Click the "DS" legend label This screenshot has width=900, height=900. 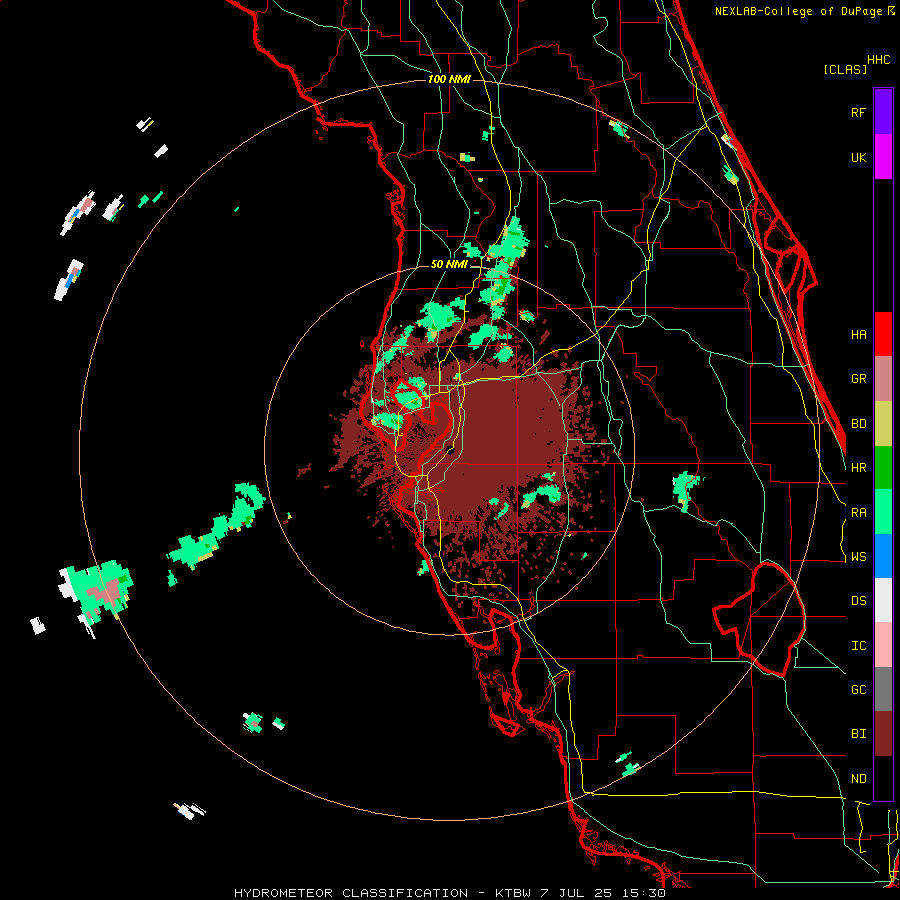point(858,601)
